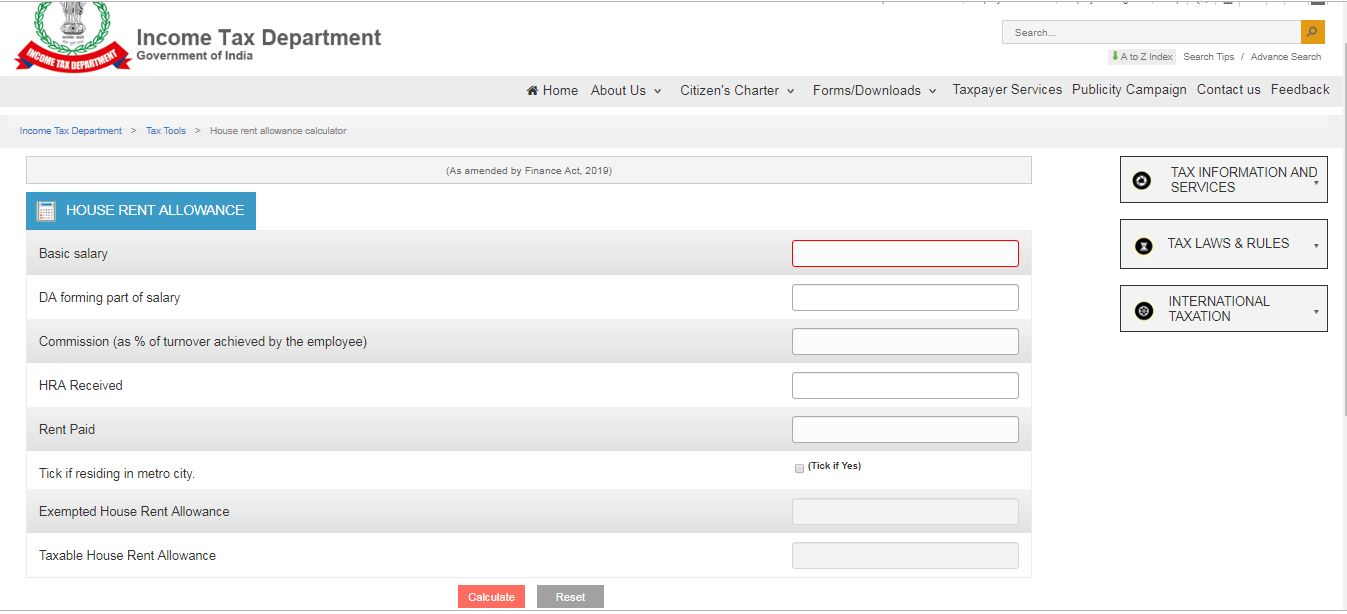The height and width of the screenshot is (614, 1347).
Task: Click the TAX INFORMATION AND SERVICES circular icon
Action: [1141, 180]
